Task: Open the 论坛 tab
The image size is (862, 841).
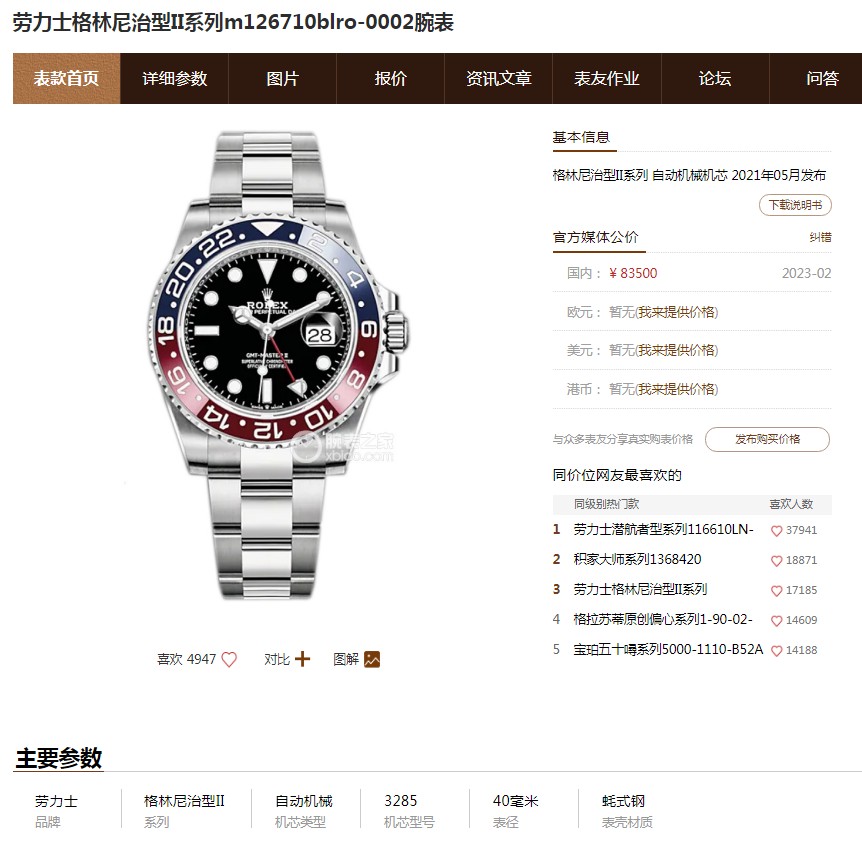Action: click(x=715, y=79)
